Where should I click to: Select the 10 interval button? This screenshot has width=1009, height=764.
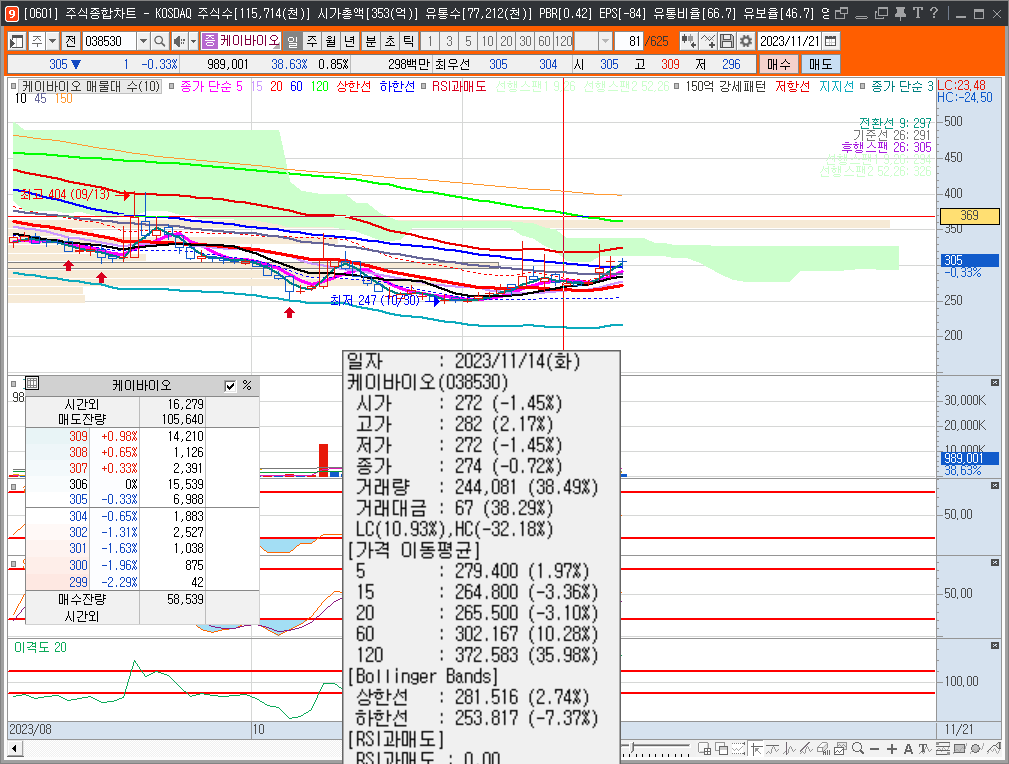(x=487, y=42)
